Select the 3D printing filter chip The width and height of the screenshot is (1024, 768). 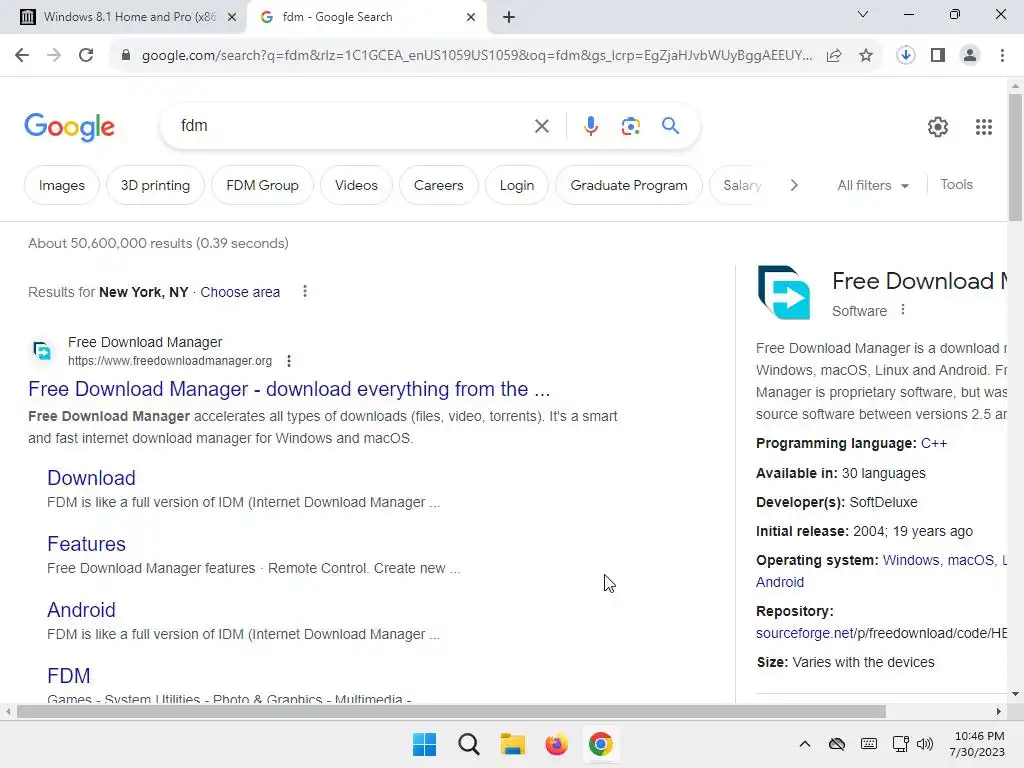click(x=155, y=185)
